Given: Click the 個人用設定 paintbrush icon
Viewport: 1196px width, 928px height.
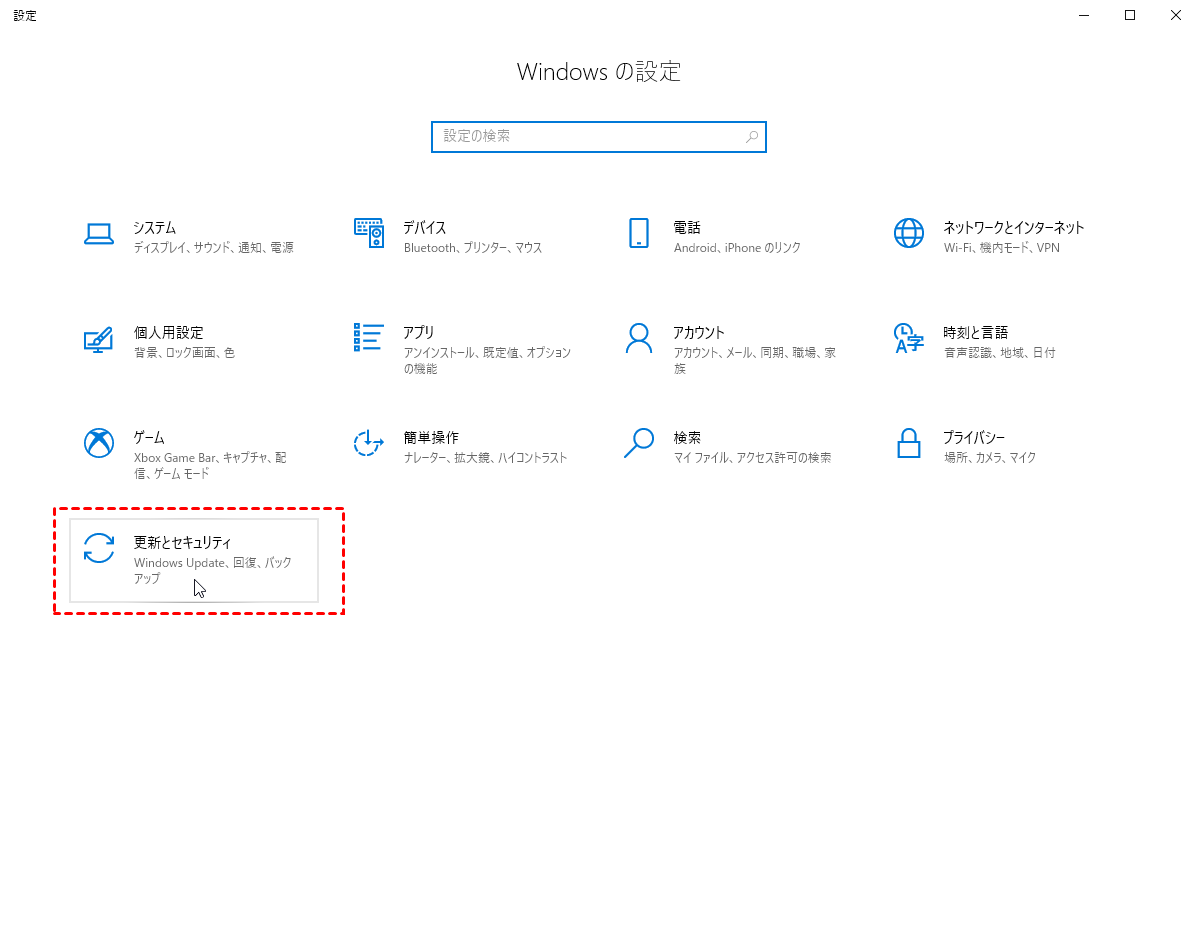Looking at the screenshot, I should (x=98, y=339).
